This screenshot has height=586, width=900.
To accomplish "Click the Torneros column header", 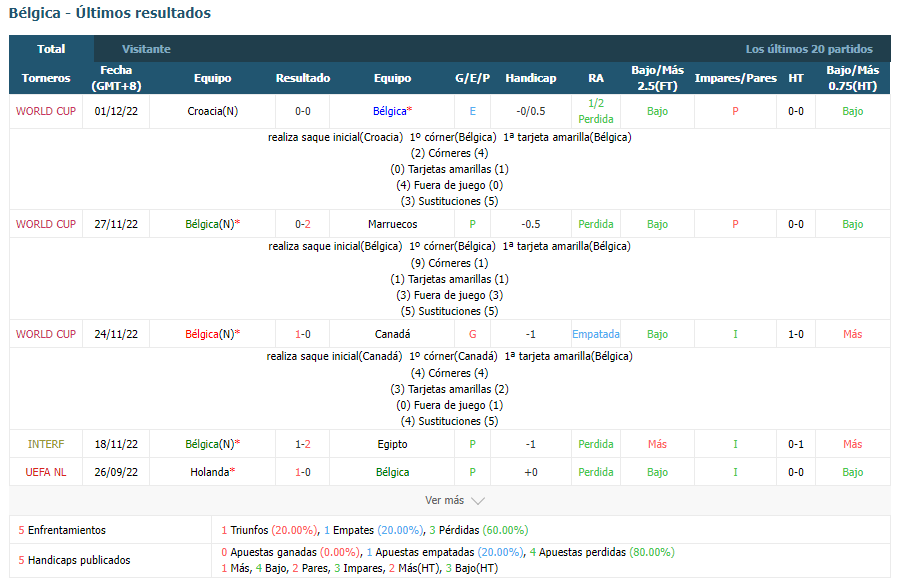I will coord(46,78).
